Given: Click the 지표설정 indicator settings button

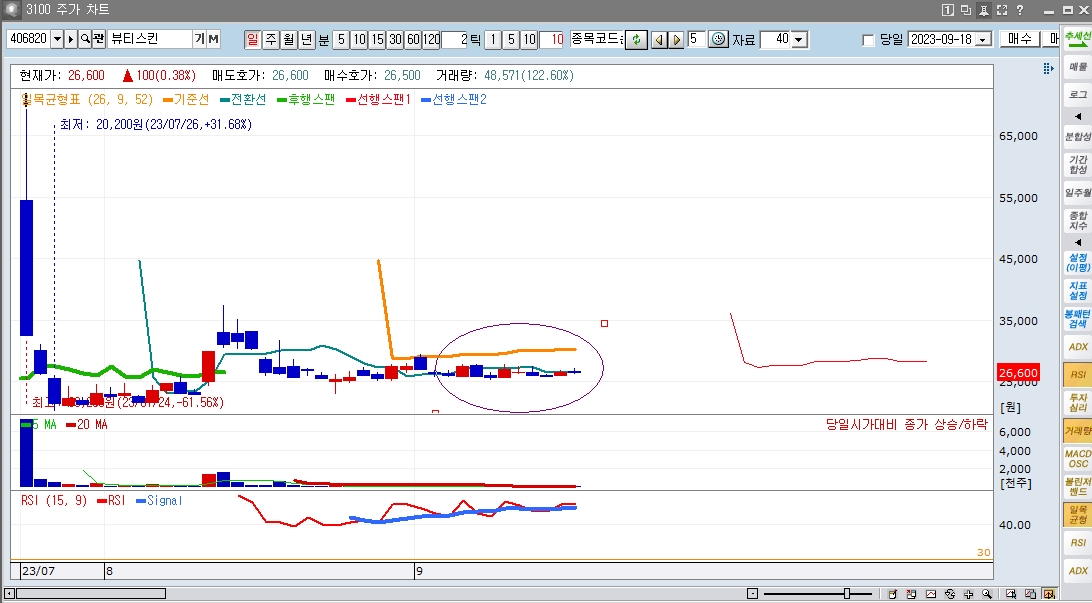Looking at the screenshot, I should [x=1078, y=291].
